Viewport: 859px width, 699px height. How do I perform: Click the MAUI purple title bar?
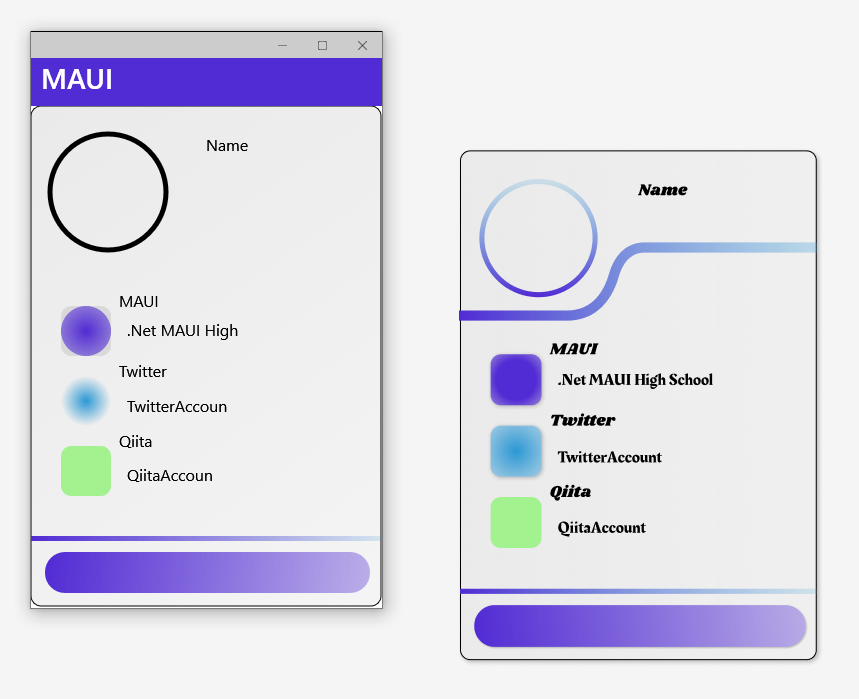[206, 81]
